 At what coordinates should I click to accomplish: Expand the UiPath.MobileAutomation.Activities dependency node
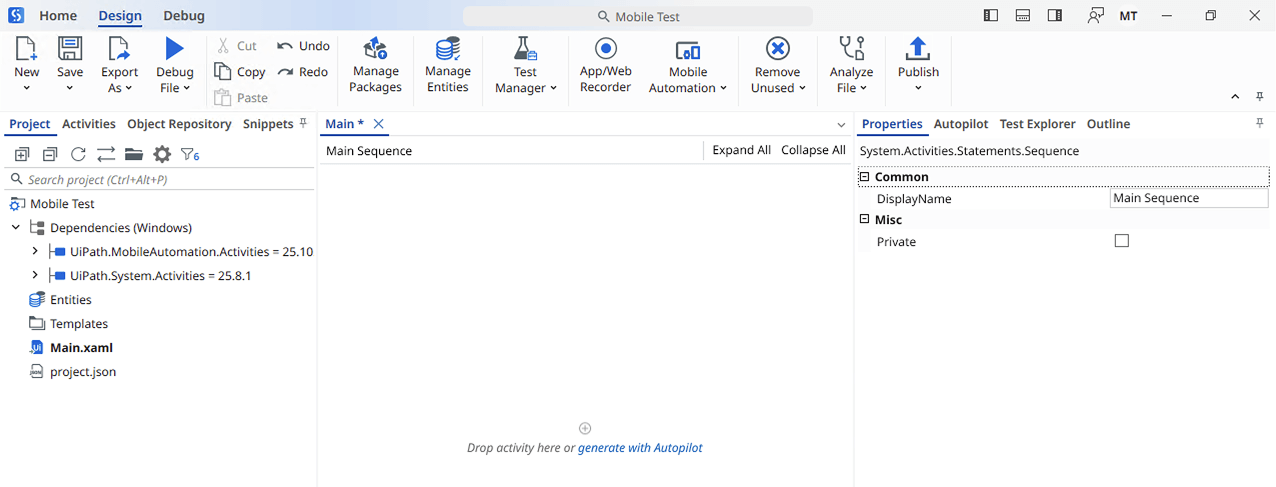(35, 252)
